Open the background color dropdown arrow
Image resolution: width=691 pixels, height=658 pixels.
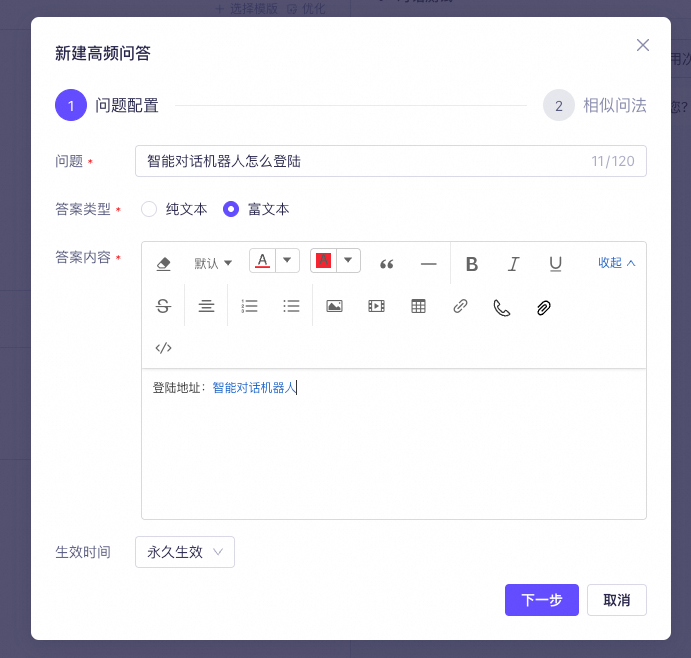348,260
